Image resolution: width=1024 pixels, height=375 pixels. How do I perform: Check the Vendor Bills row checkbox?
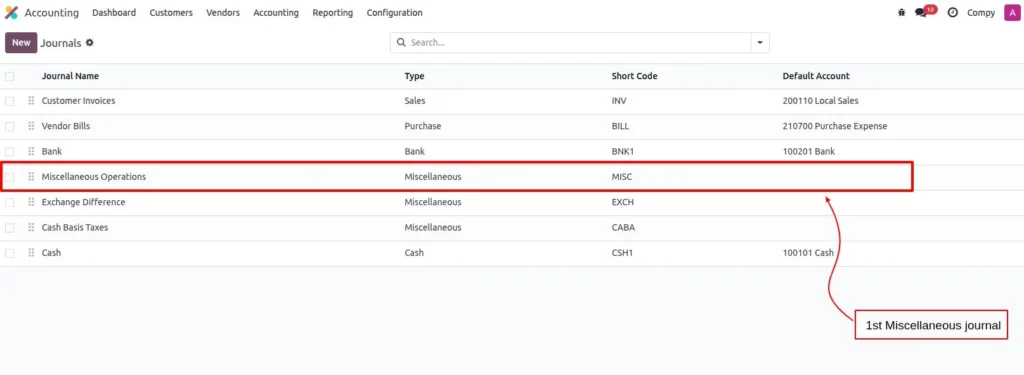coord(9,126)
